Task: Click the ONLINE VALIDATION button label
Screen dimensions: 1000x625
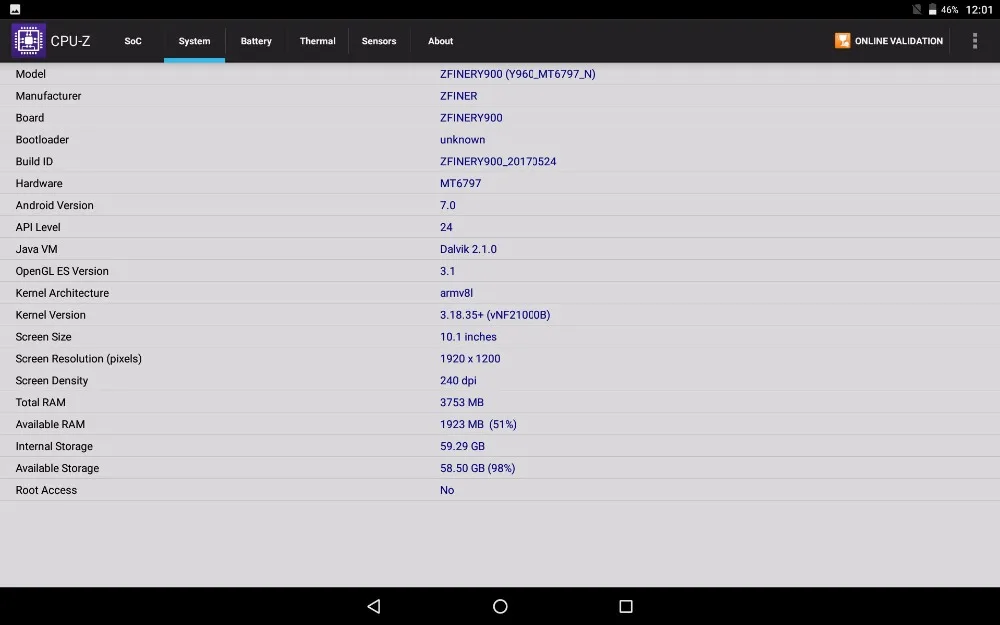Action: (899, 41)
